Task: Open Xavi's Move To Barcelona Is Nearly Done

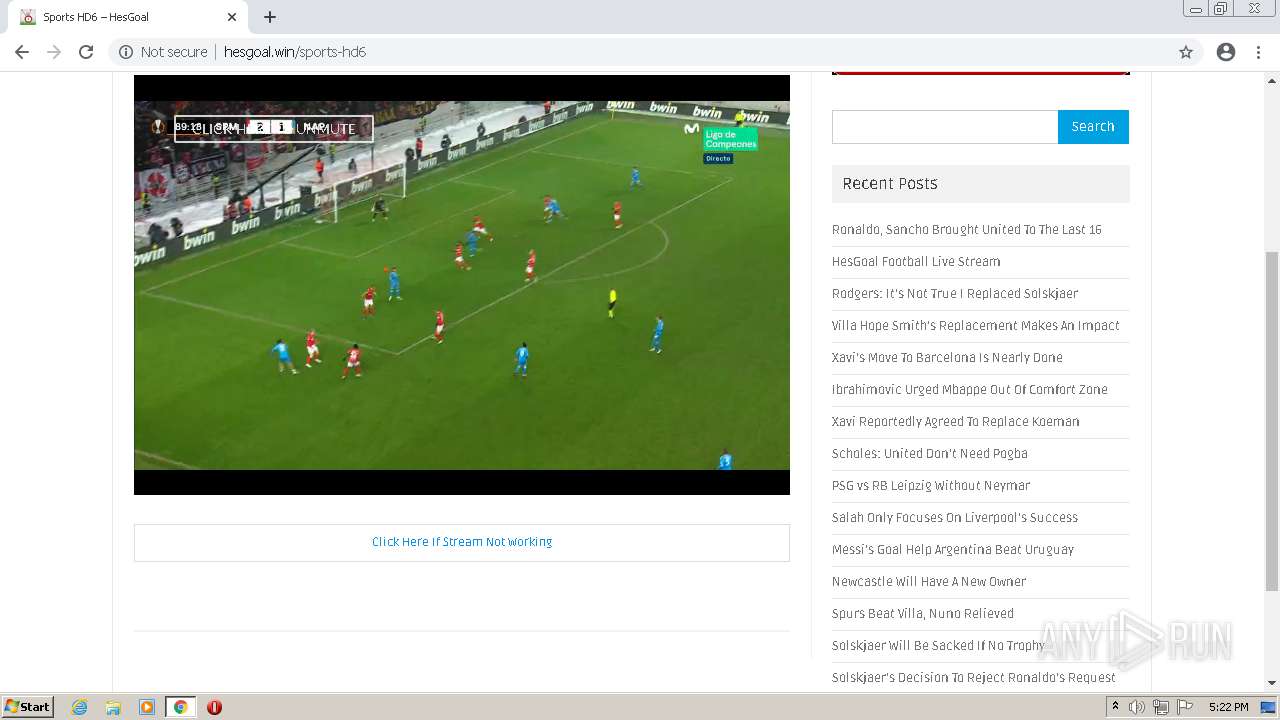Action: [x=947, y=358]
